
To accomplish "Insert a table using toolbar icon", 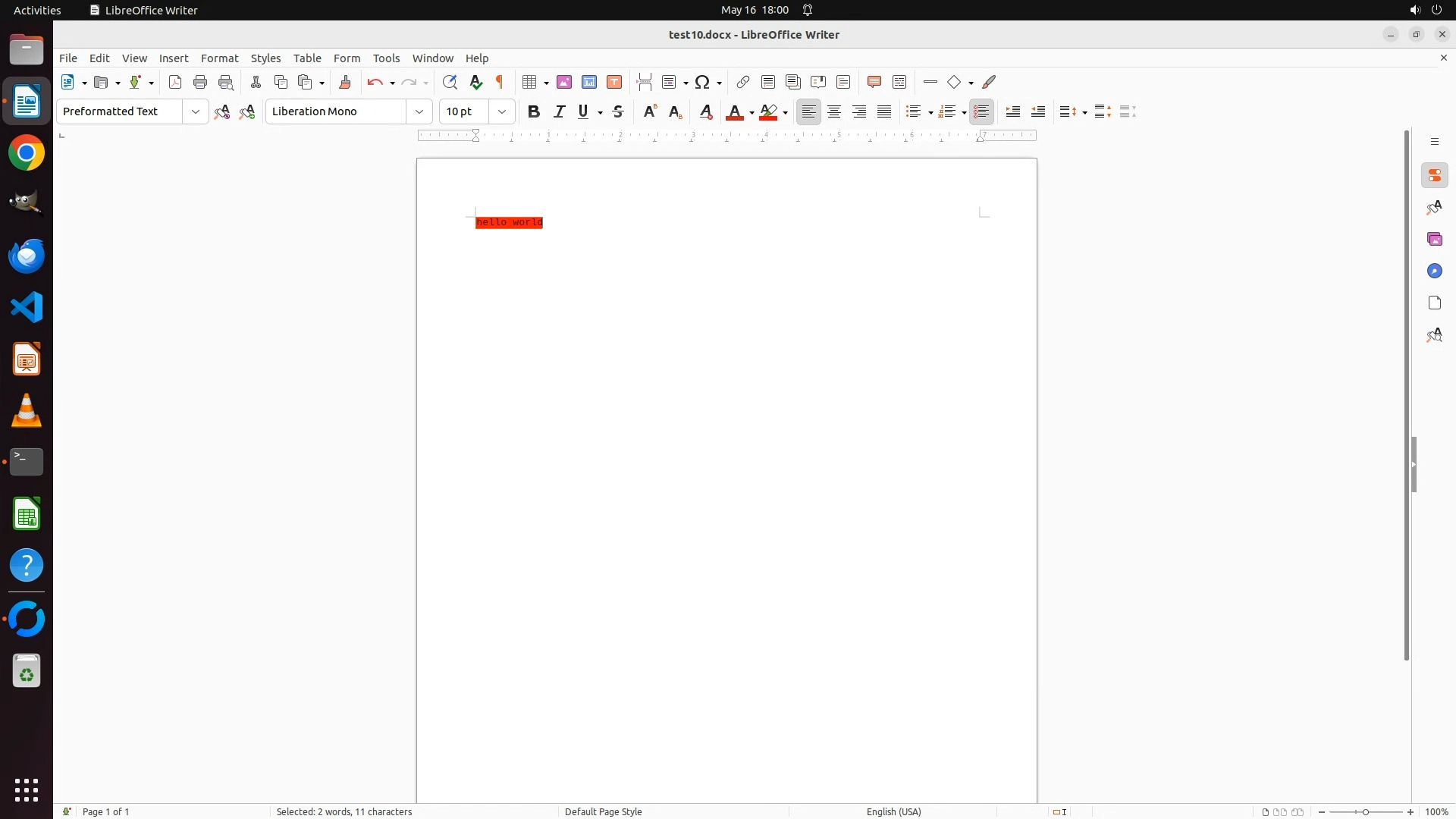I will (x=529, y=82).
